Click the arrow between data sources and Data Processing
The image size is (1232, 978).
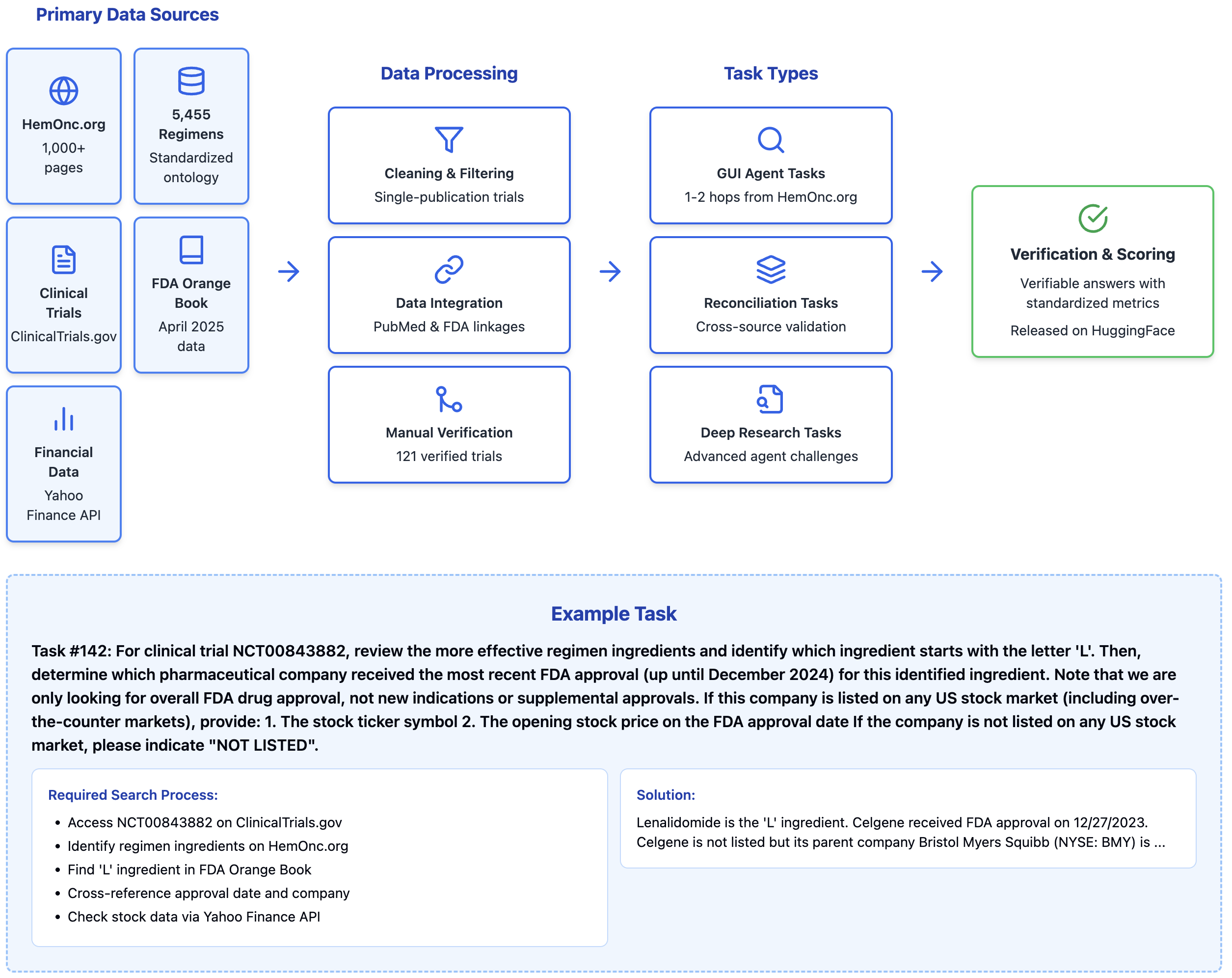click(289, 272)
